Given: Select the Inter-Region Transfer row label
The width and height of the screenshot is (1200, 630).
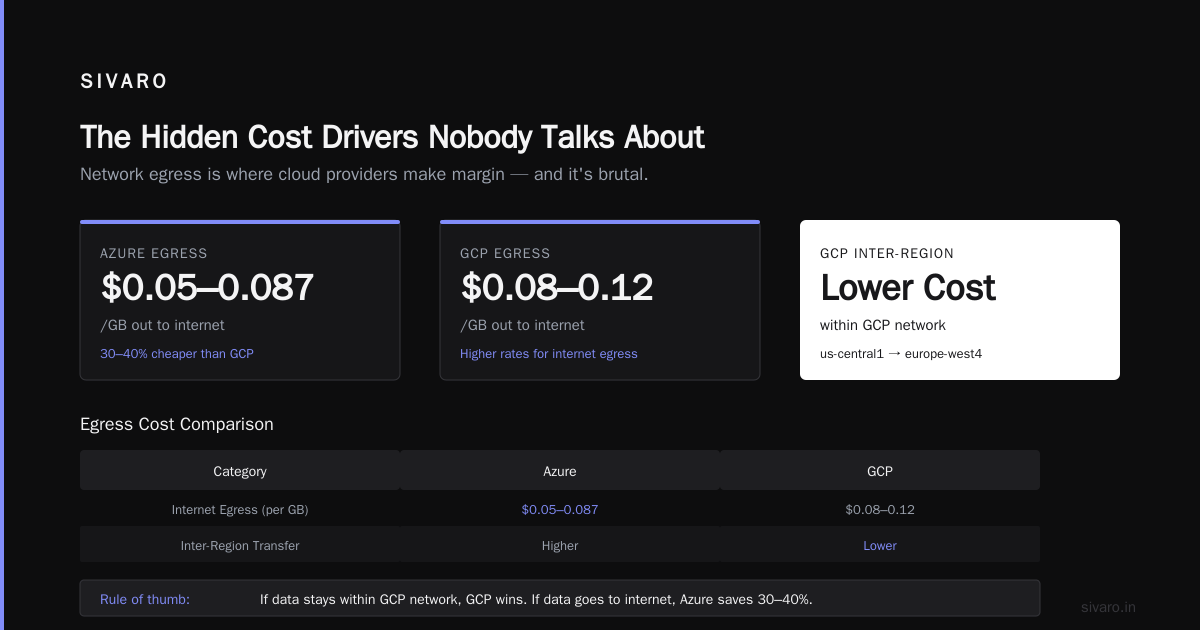Looking at the screenshot, I should click(240, 546).
